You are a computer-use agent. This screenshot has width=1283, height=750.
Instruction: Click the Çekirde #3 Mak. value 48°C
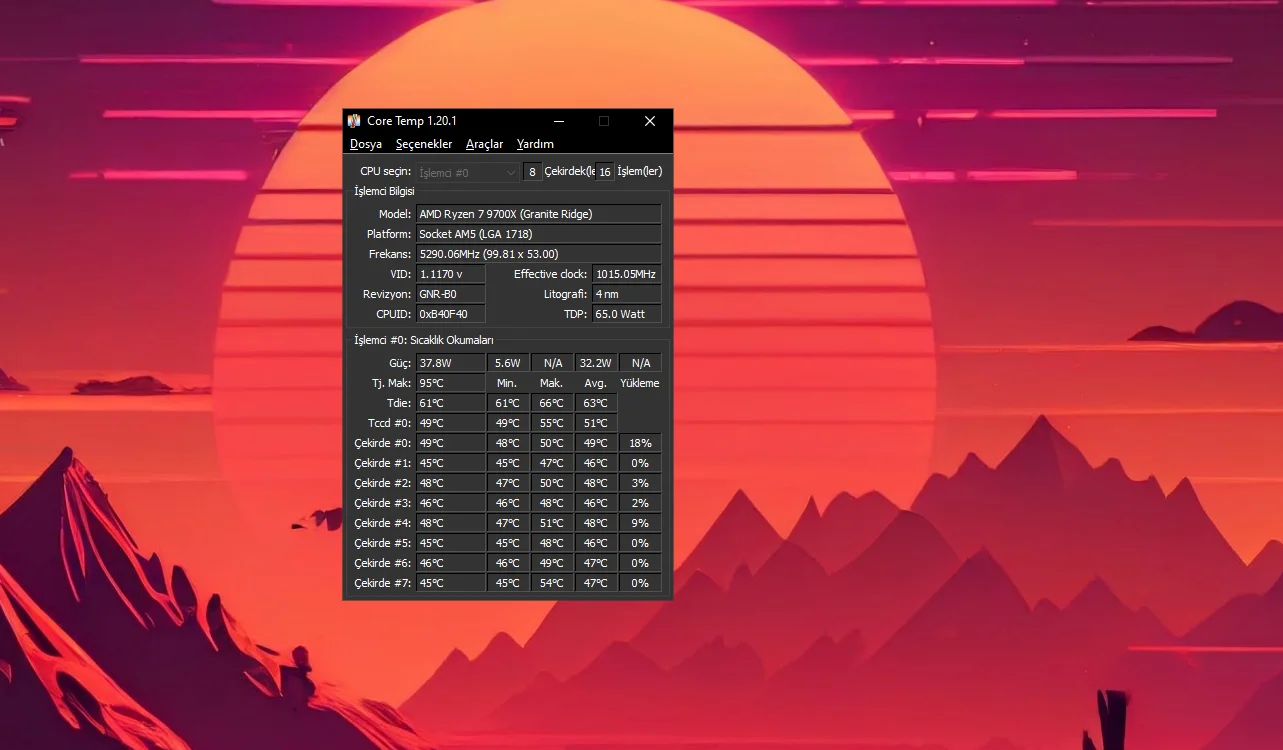552,503
